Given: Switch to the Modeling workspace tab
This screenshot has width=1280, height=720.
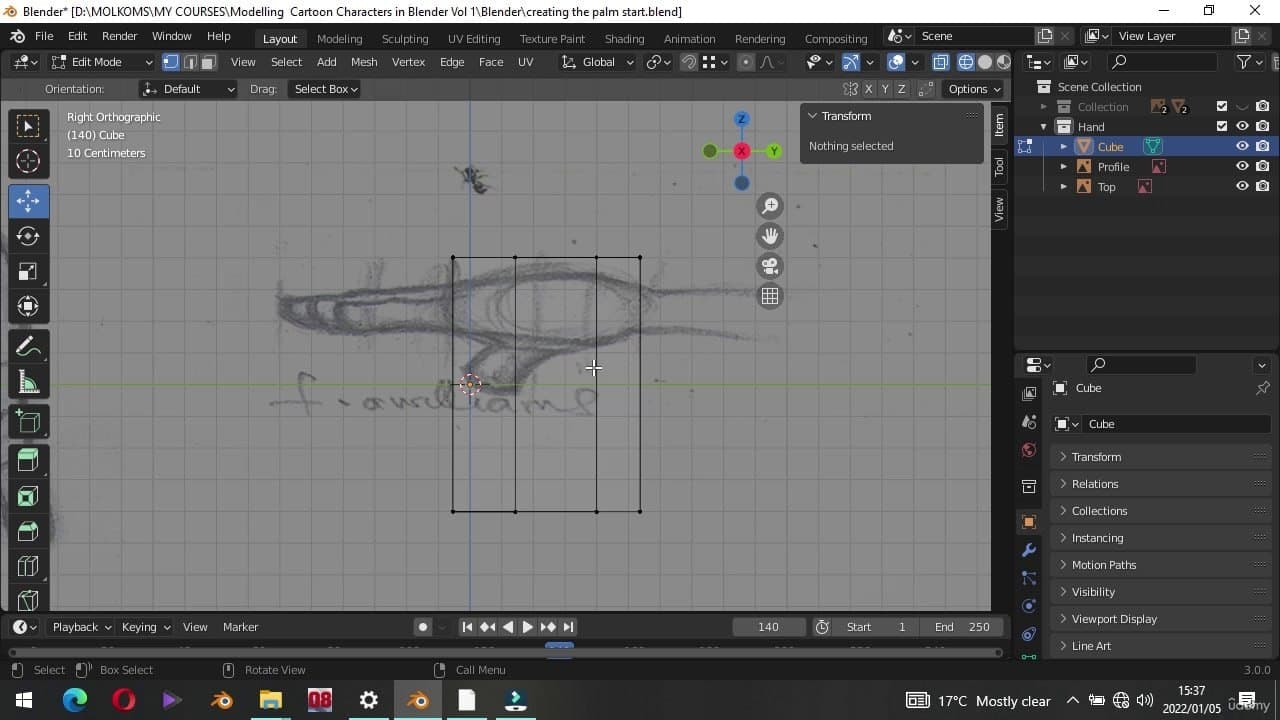Looking at the screenshot, I should [x=339, y=39].
